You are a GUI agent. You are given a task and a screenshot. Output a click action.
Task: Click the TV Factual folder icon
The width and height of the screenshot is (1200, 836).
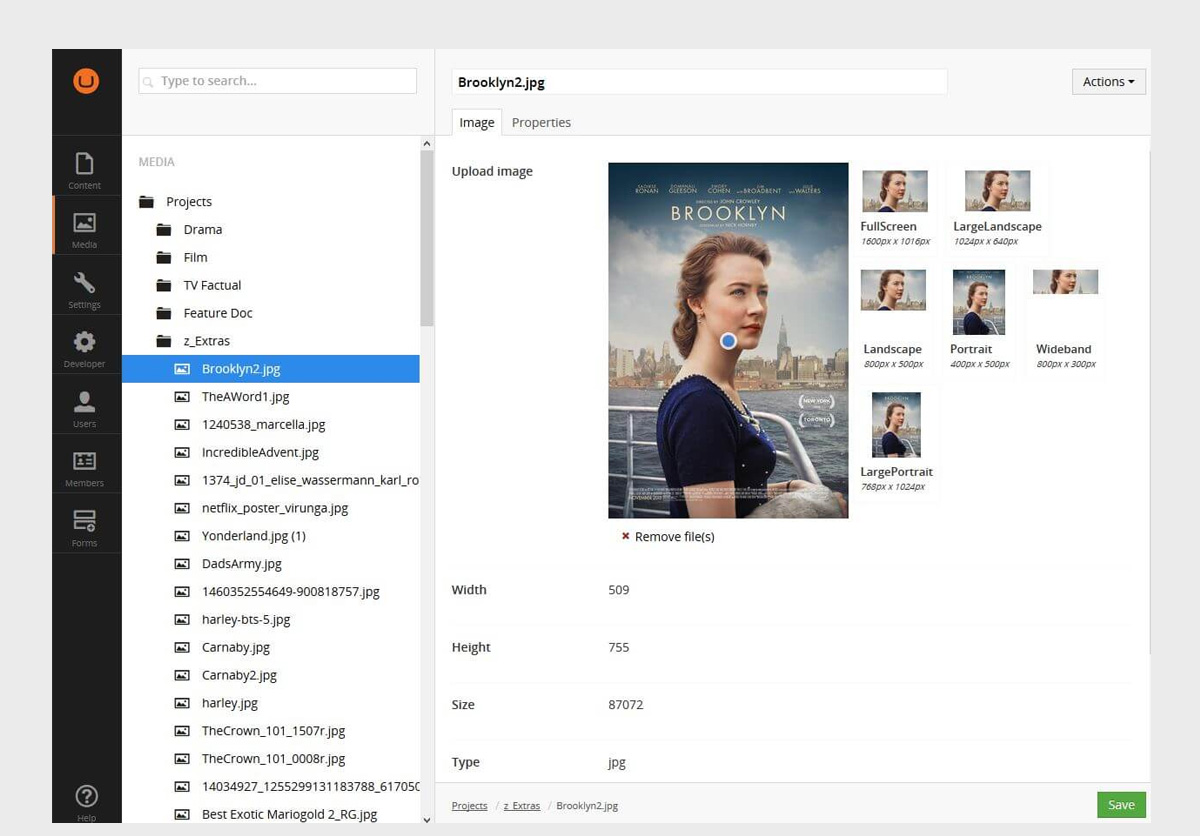164,286
